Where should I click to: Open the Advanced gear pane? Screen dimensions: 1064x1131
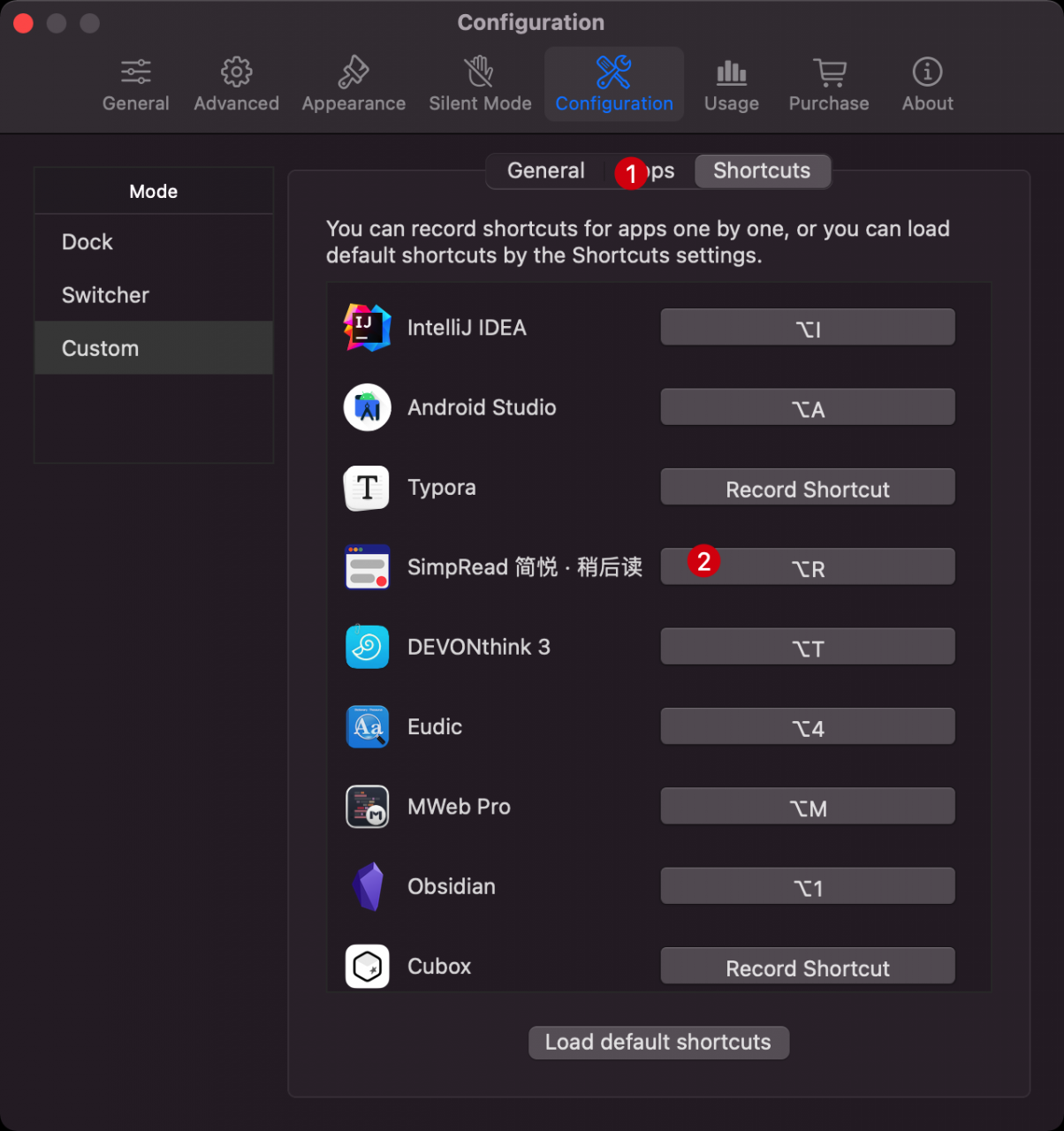236,86
